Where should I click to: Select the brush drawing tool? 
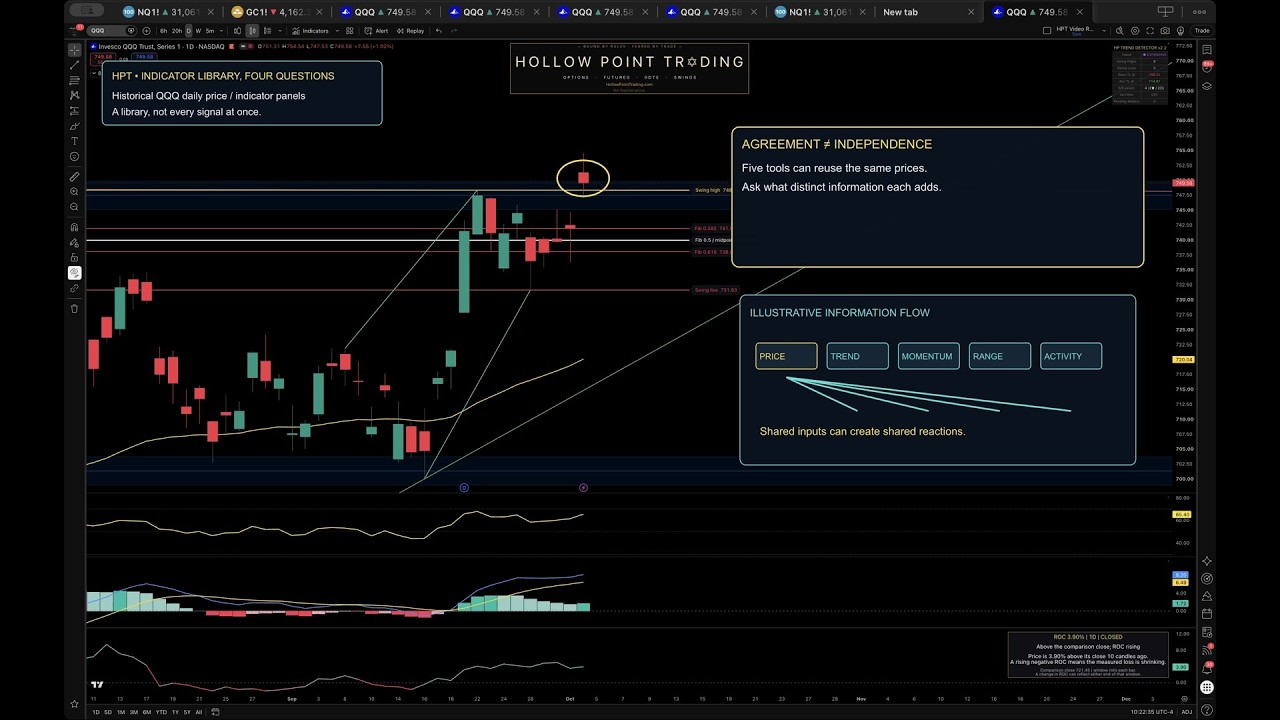(74, 126)
